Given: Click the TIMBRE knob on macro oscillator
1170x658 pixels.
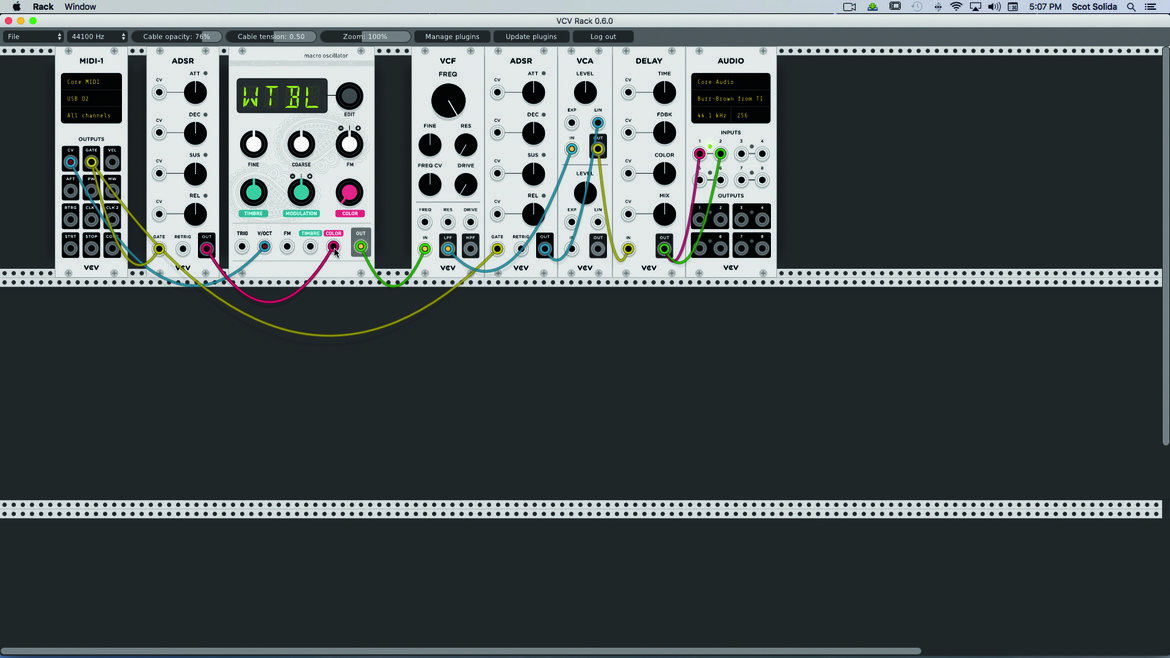Looking at the screenshot, I should click(254, 192).
